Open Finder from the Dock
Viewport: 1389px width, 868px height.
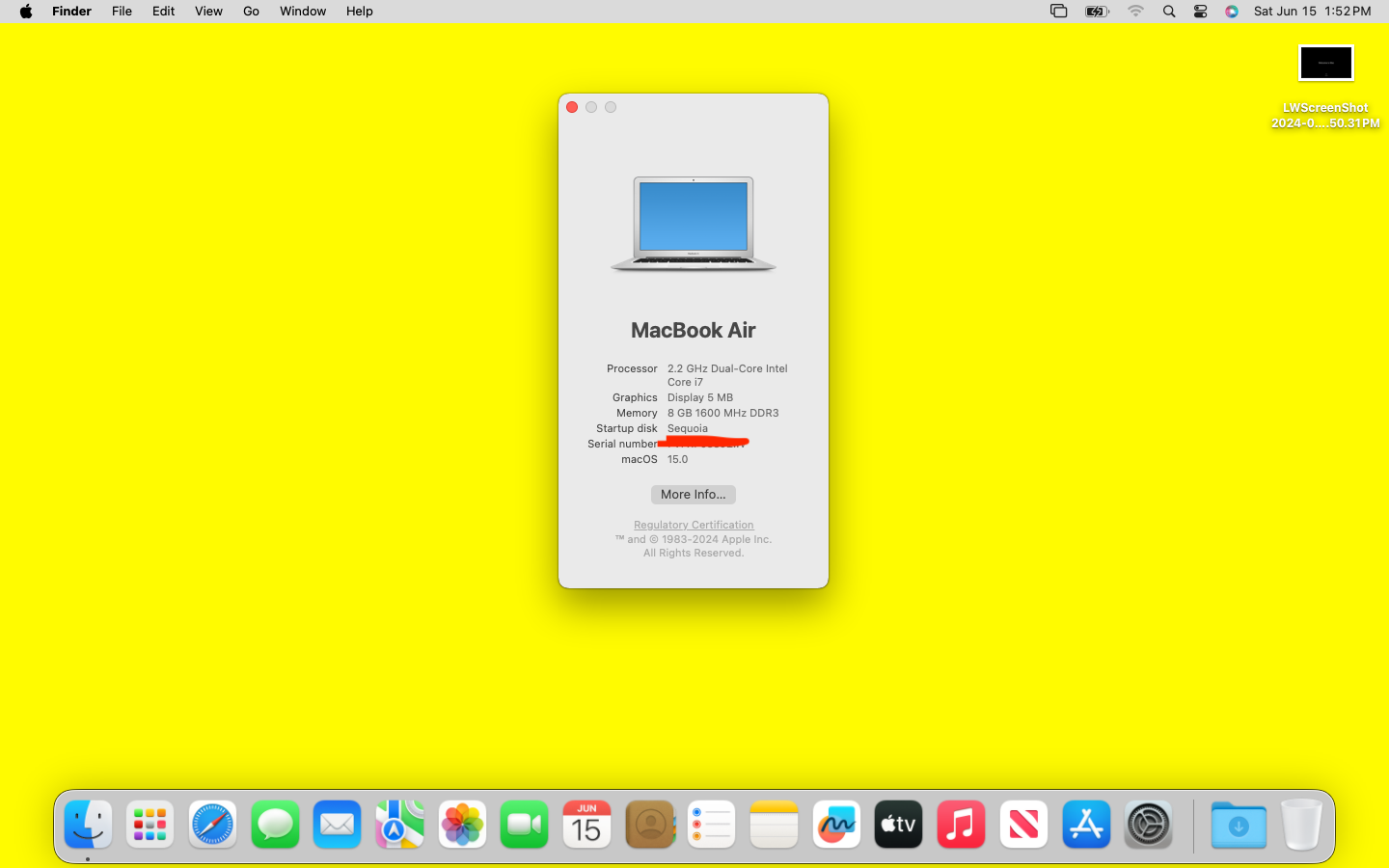(x=88, y=825)
